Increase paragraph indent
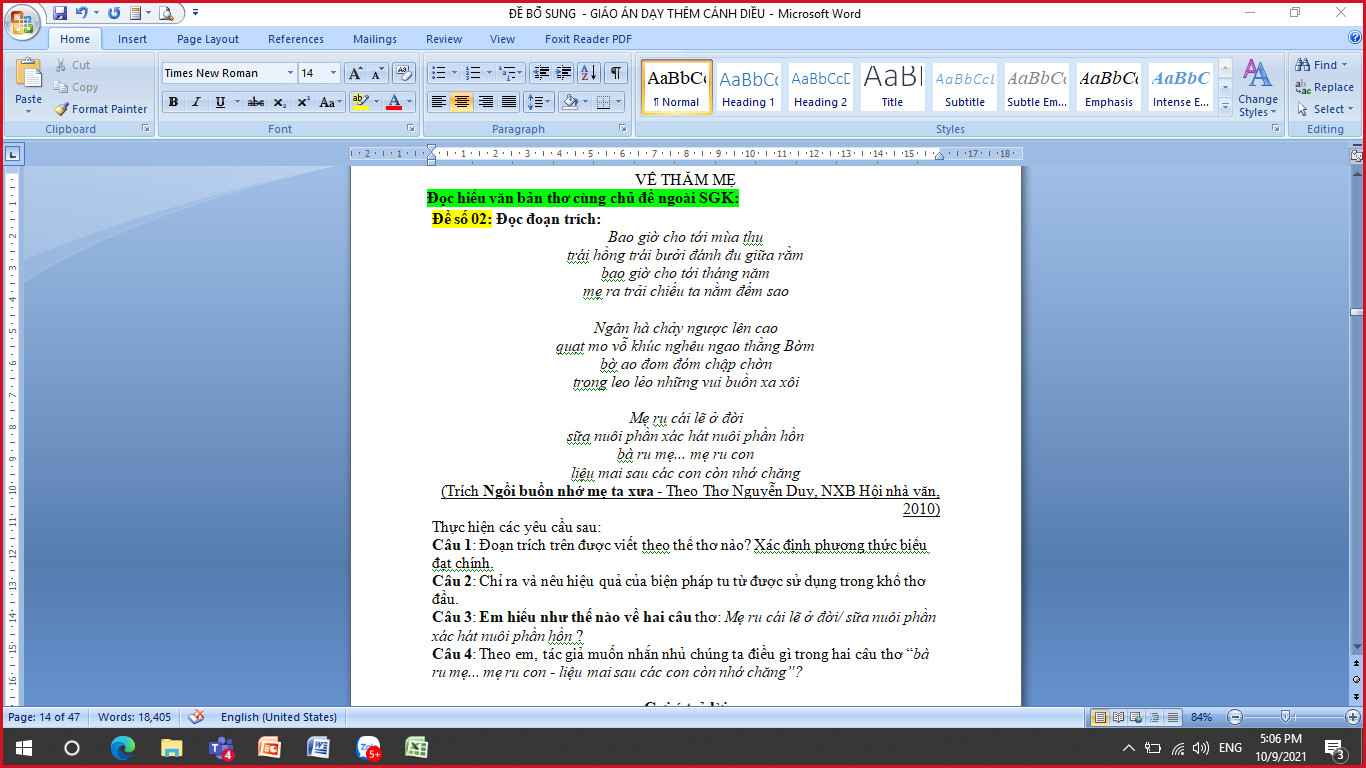Viewport: 1366px width, 768px height. coord(564,73)
